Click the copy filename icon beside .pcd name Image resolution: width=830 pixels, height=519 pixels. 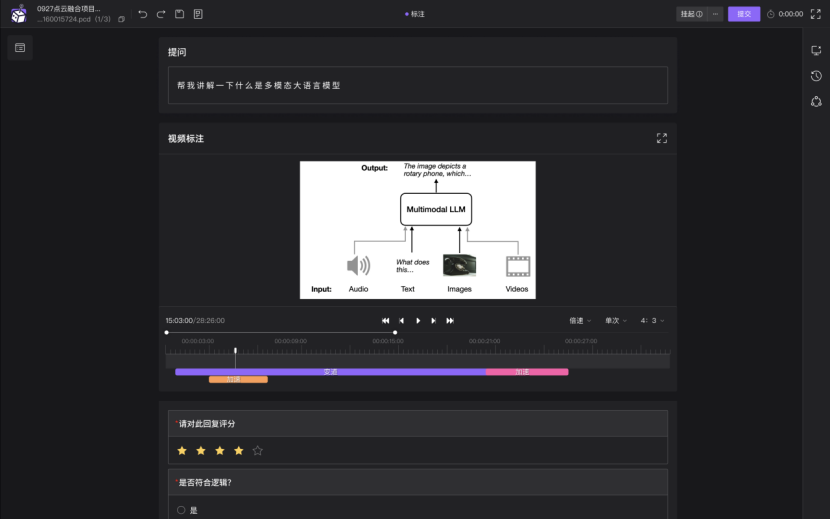point(121,19)
